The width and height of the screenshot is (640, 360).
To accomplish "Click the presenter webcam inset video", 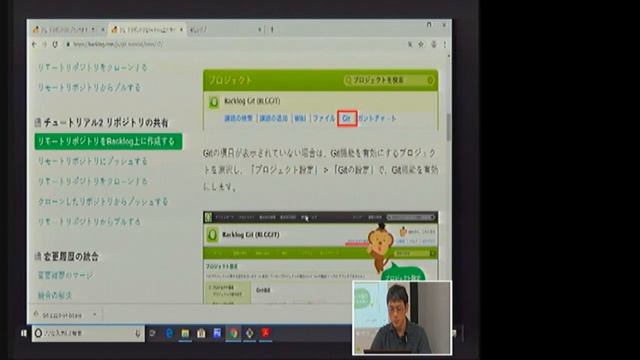I will [402, 317].
